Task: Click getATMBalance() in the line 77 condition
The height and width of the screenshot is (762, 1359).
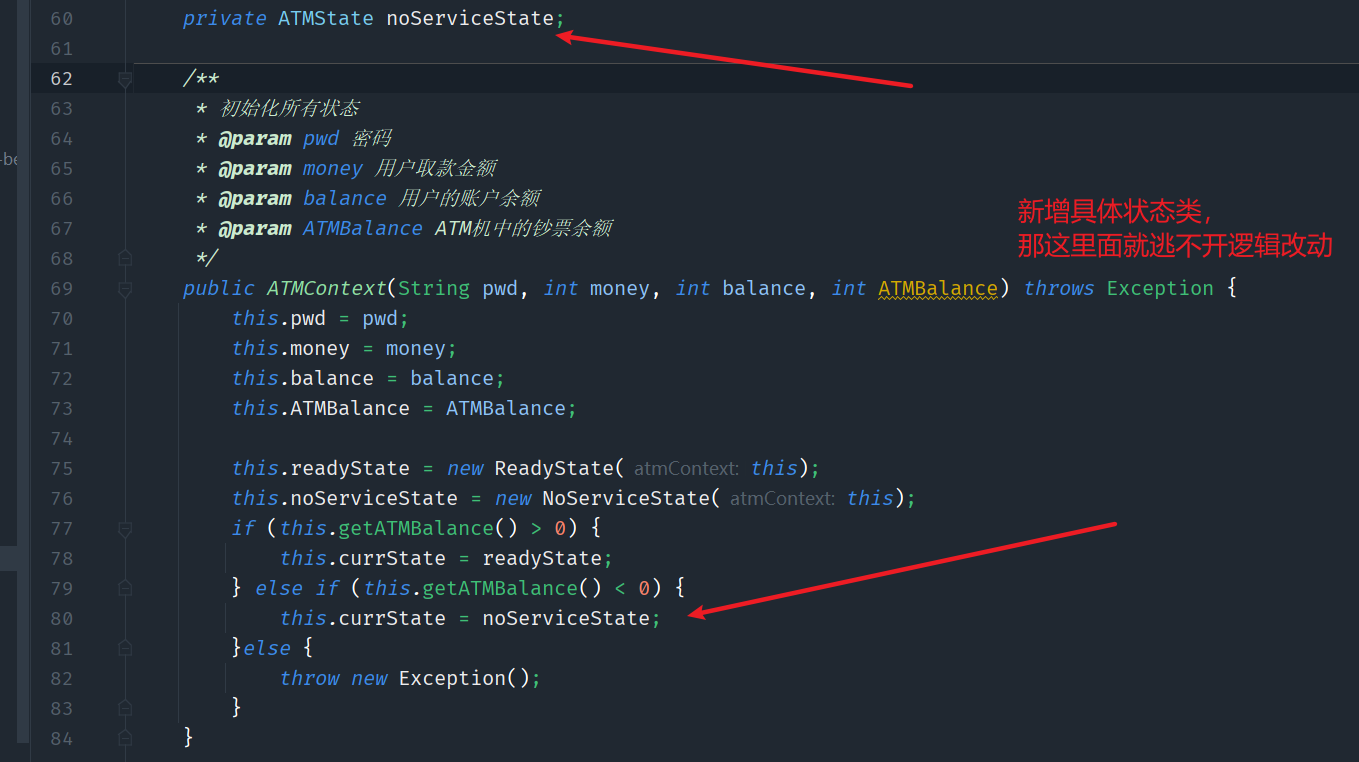Action: (428, 528)
